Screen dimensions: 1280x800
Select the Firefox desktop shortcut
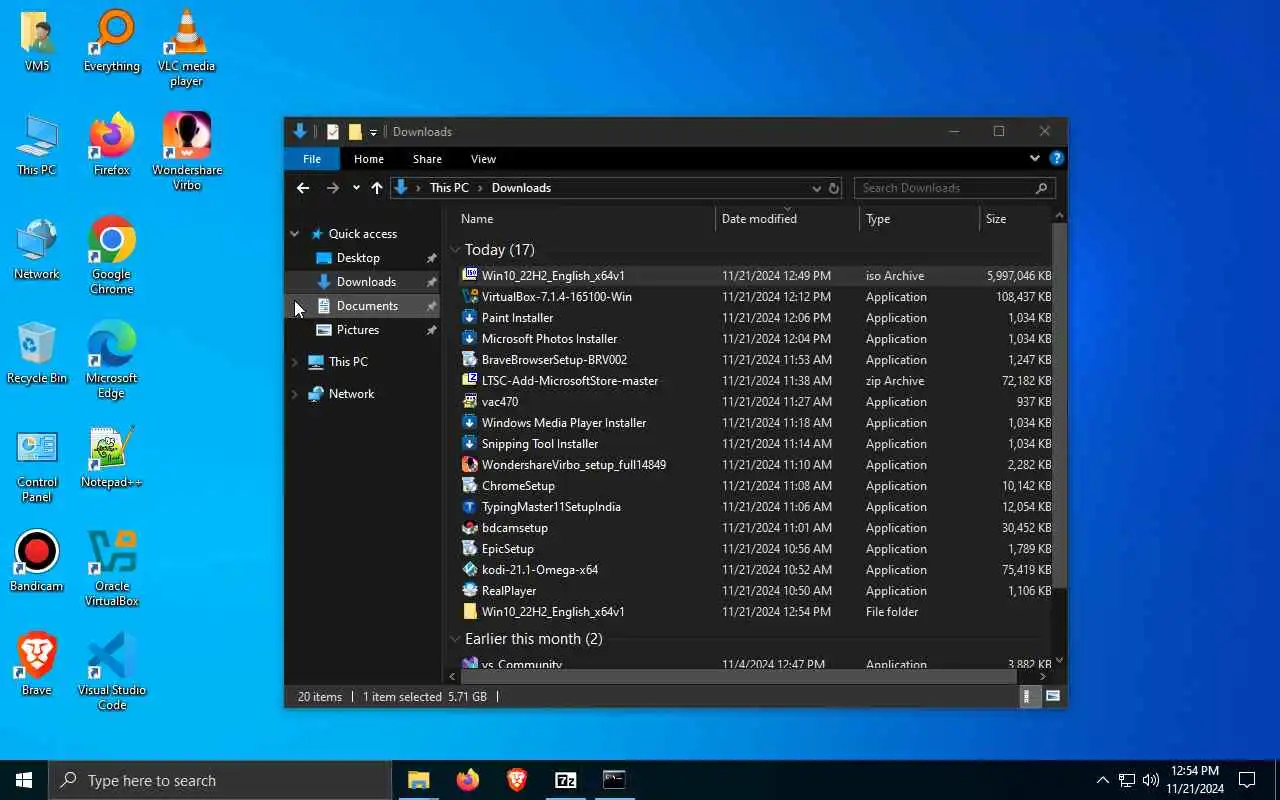coord(111,145)
